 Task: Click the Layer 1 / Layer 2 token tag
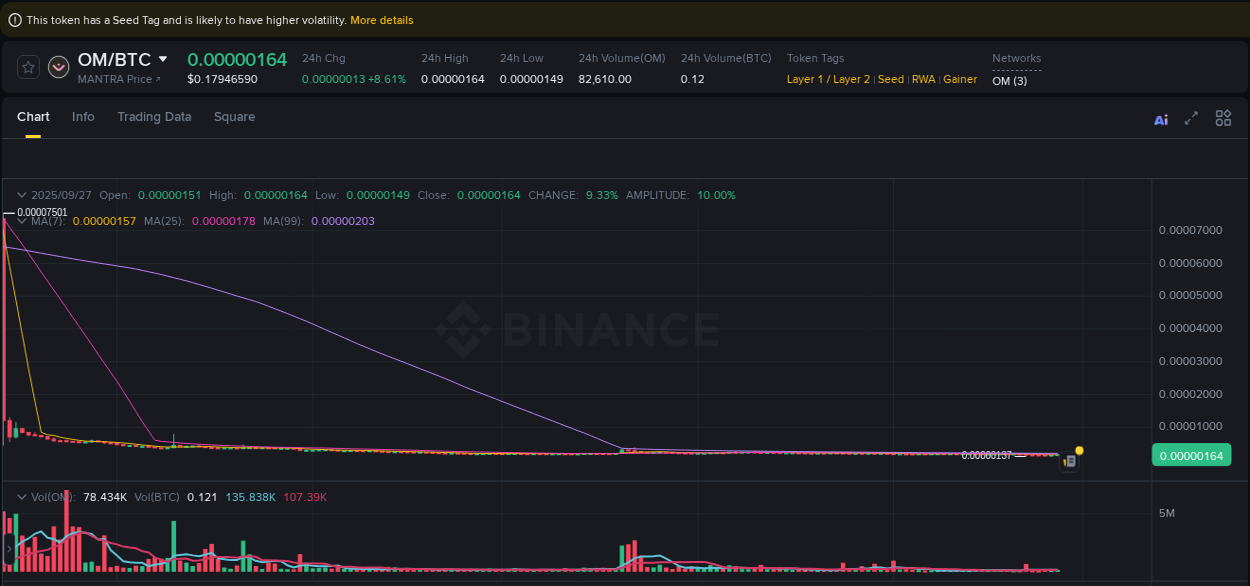(x=828, y=79)
